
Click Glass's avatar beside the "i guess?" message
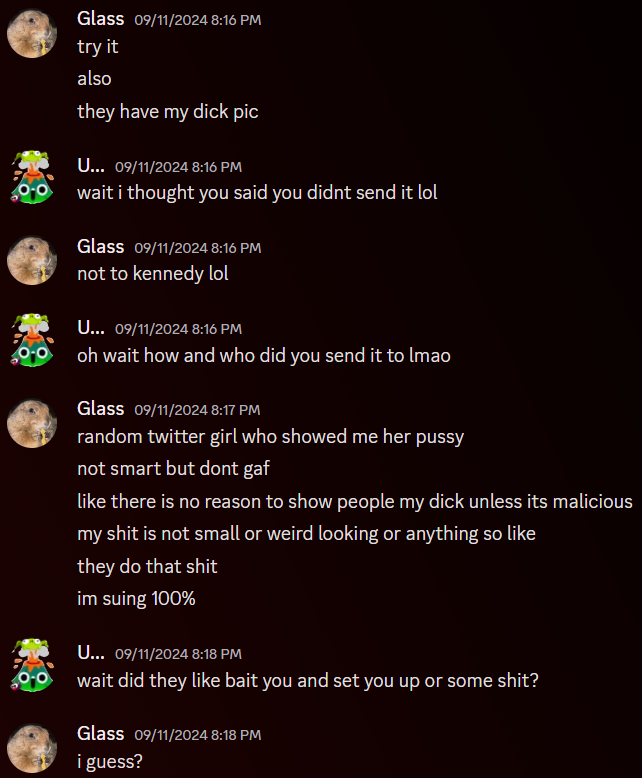(x=32, y=749)
